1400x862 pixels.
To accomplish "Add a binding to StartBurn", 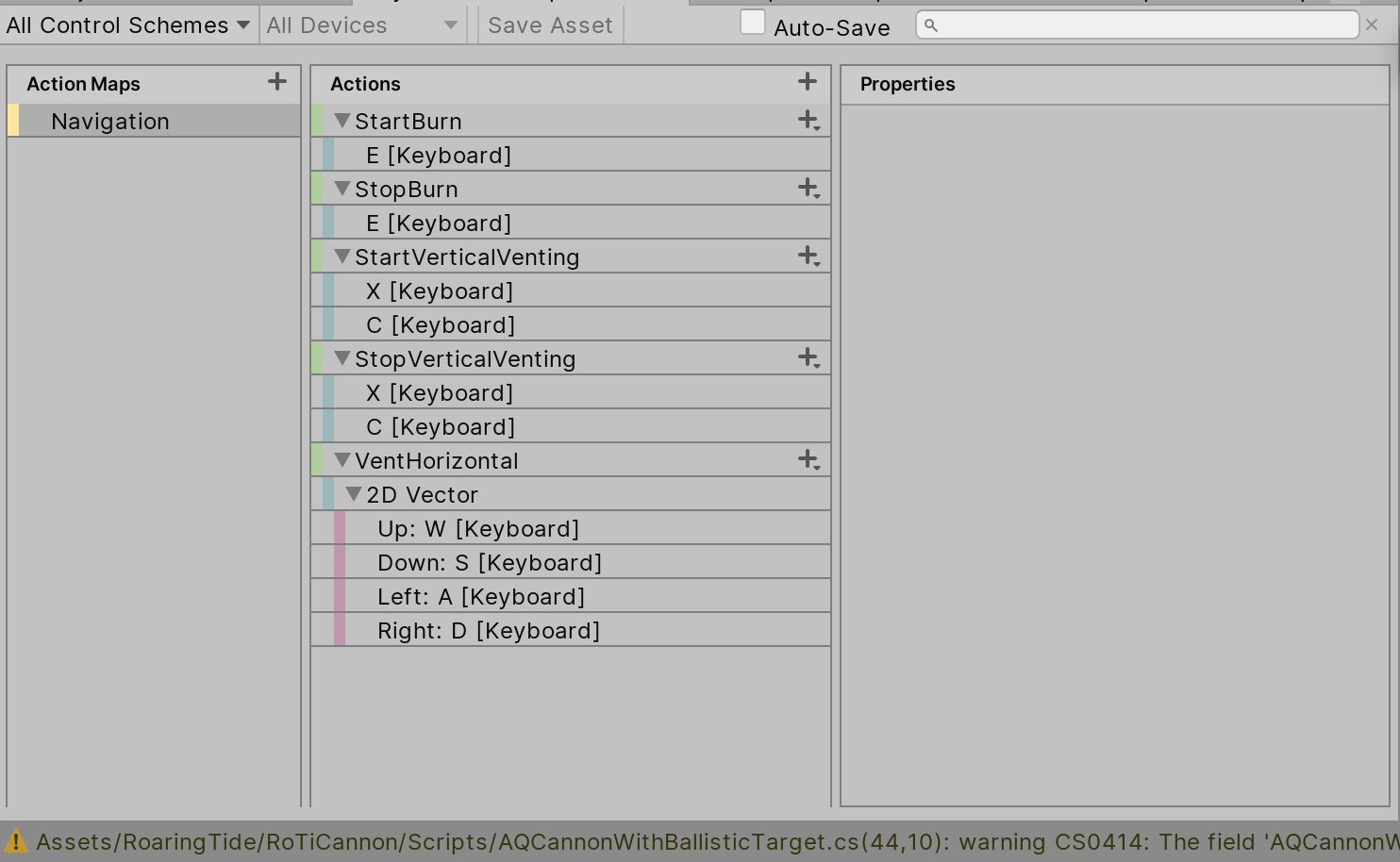I will (807, 121).
